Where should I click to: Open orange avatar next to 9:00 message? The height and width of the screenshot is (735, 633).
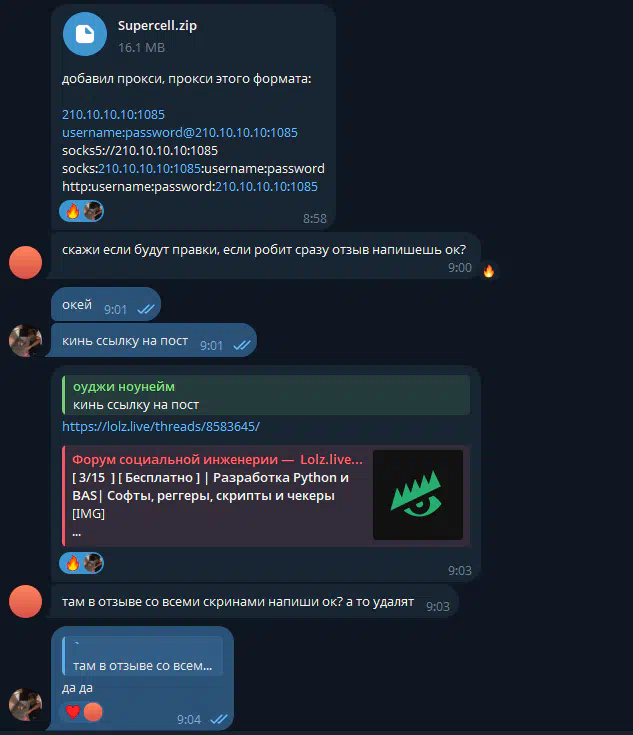click(25, 262)
